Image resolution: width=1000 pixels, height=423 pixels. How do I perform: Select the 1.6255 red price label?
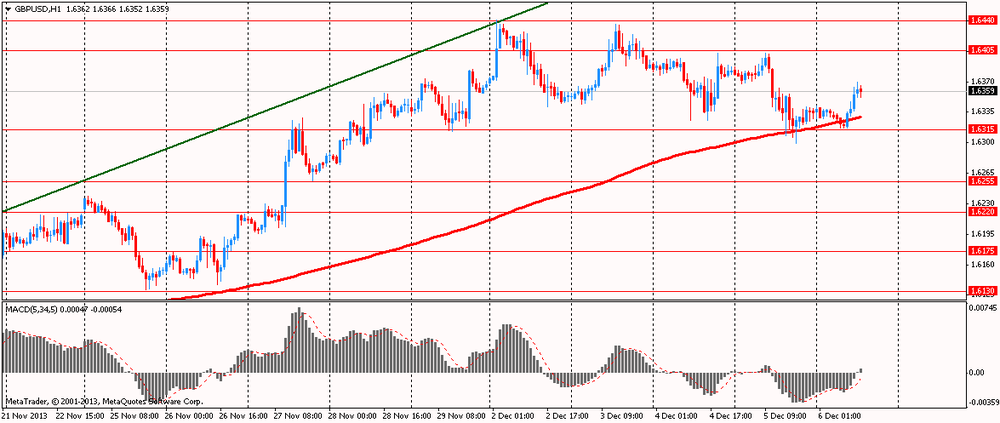[x=980, y=181]
